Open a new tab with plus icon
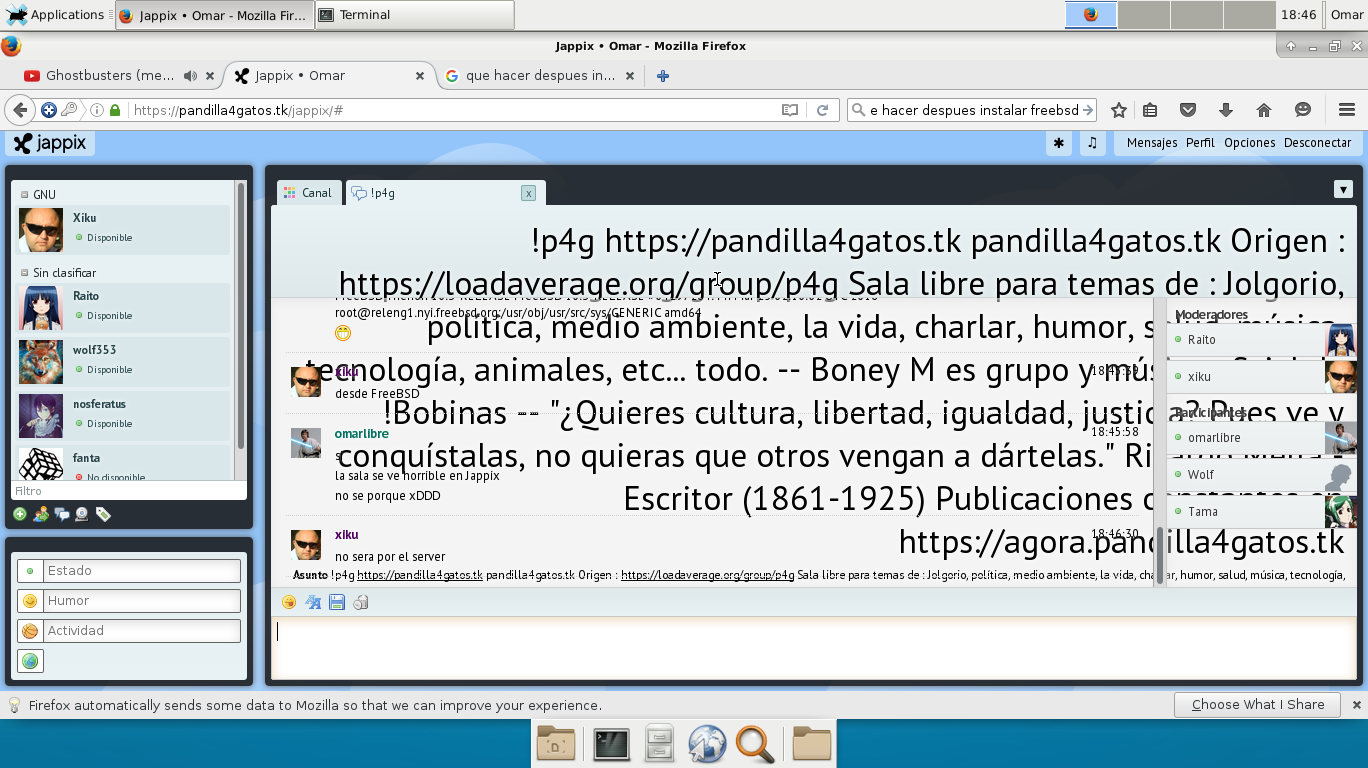 (662, 76)
